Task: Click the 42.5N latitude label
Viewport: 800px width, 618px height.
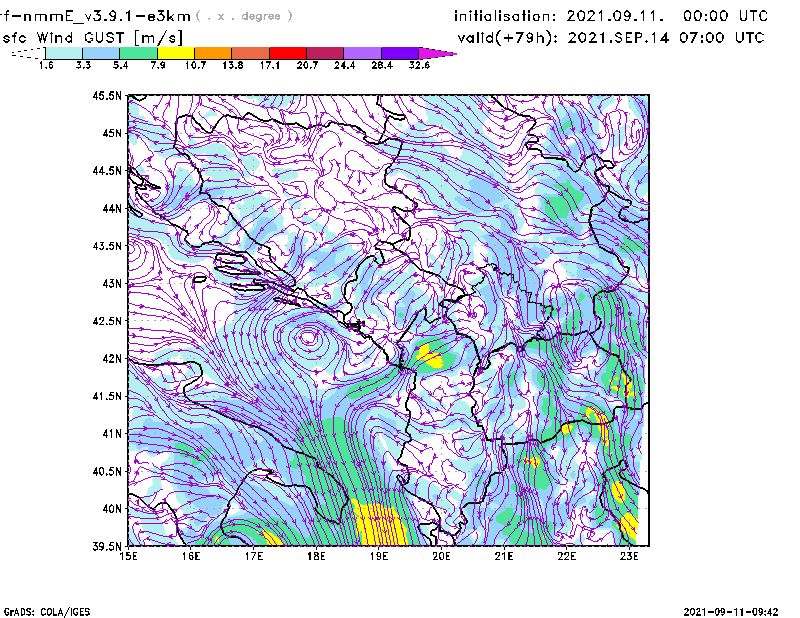Action: pos(107,321)
